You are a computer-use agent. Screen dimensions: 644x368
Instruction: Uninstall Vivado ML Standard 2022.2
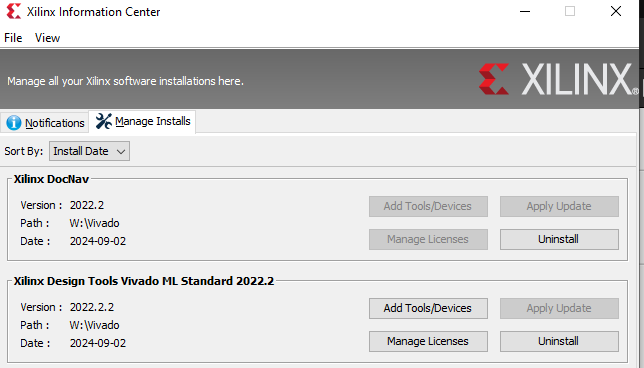pos(559,341)
